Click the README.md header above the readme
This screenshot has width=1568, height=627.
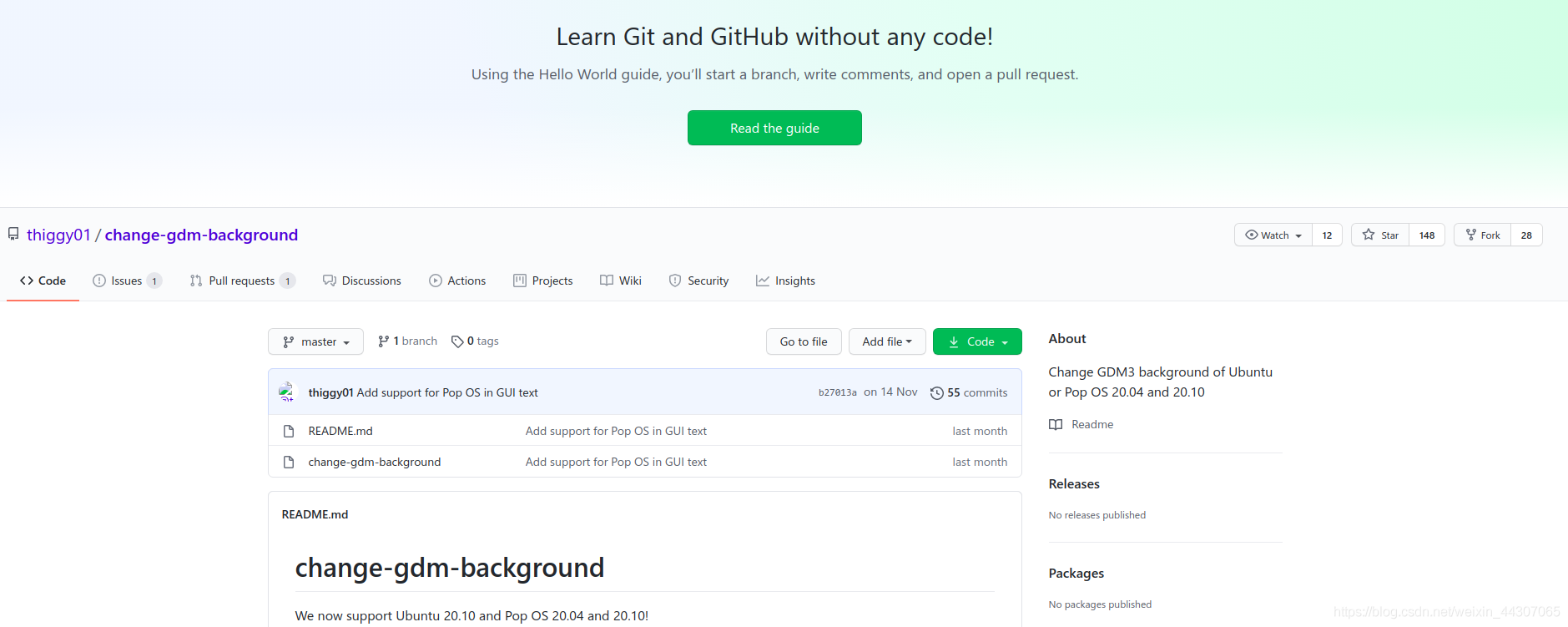(315, 514)
